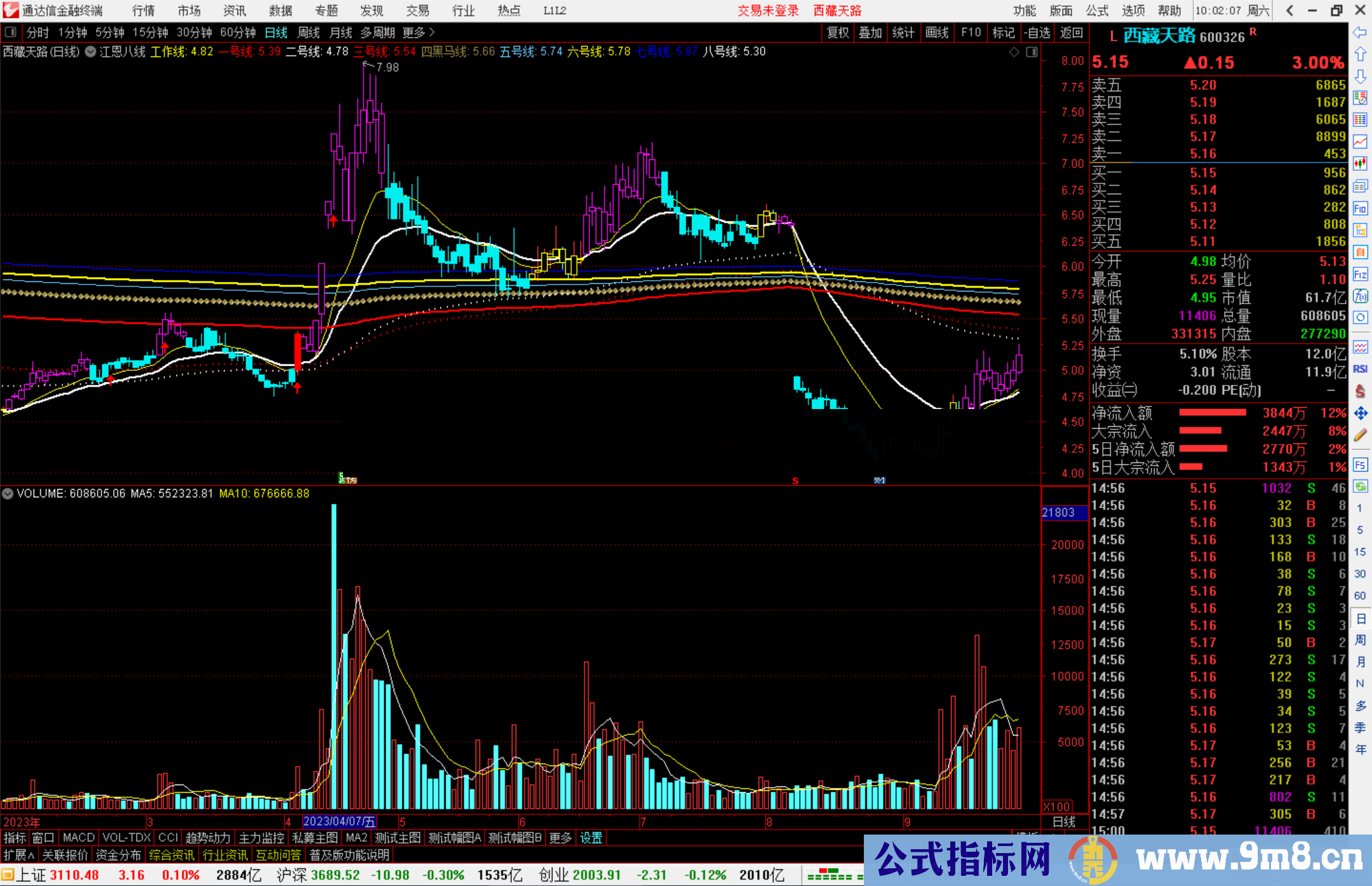This screenshot has width=1372, height=886.
Task: Open the 更多 indicators menu at bottom
Action: click(560, 838)
